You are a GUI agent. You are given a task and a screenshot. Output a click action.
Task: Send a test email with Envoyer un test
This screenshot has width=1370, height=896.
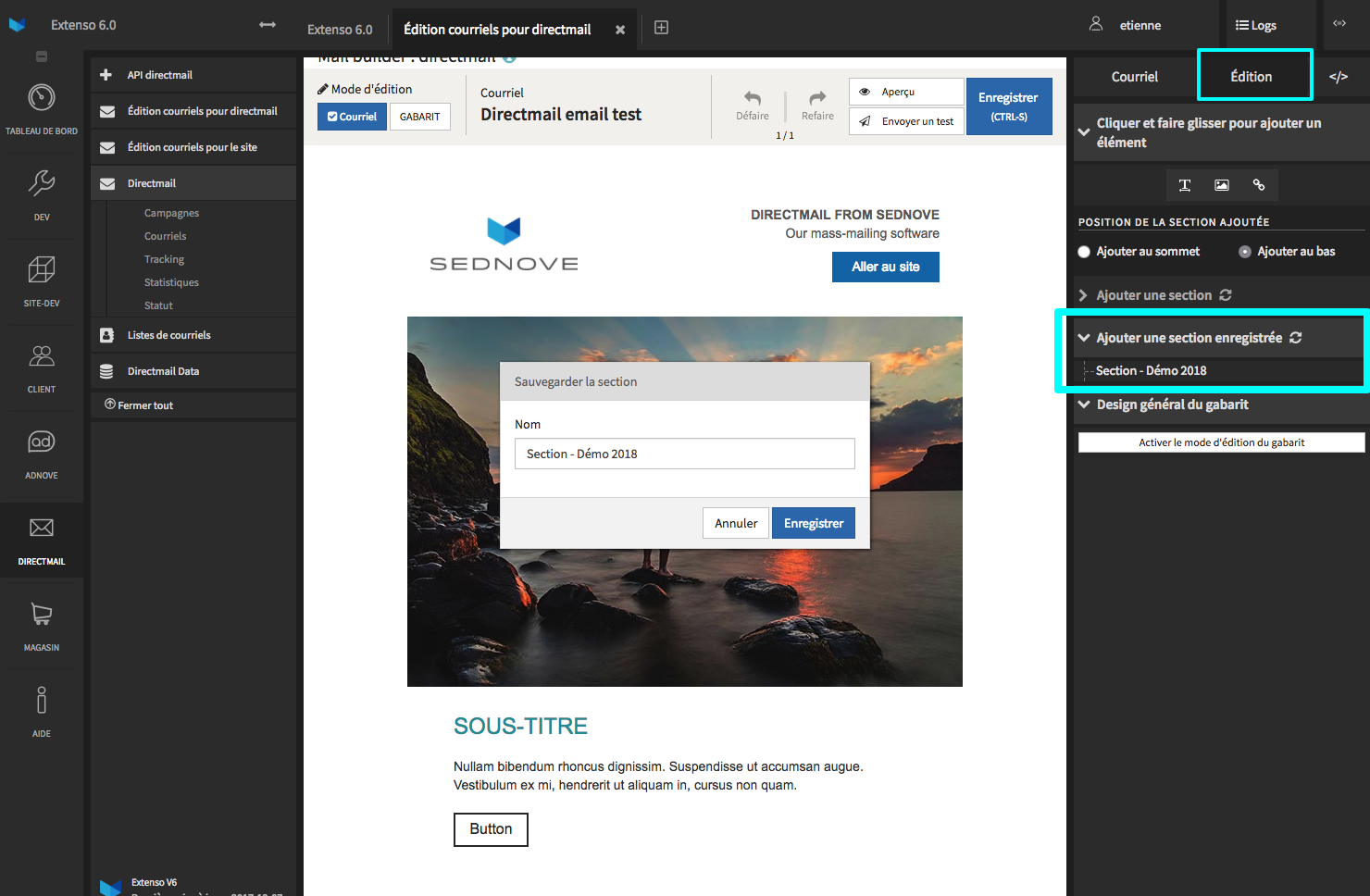point(906,121)
